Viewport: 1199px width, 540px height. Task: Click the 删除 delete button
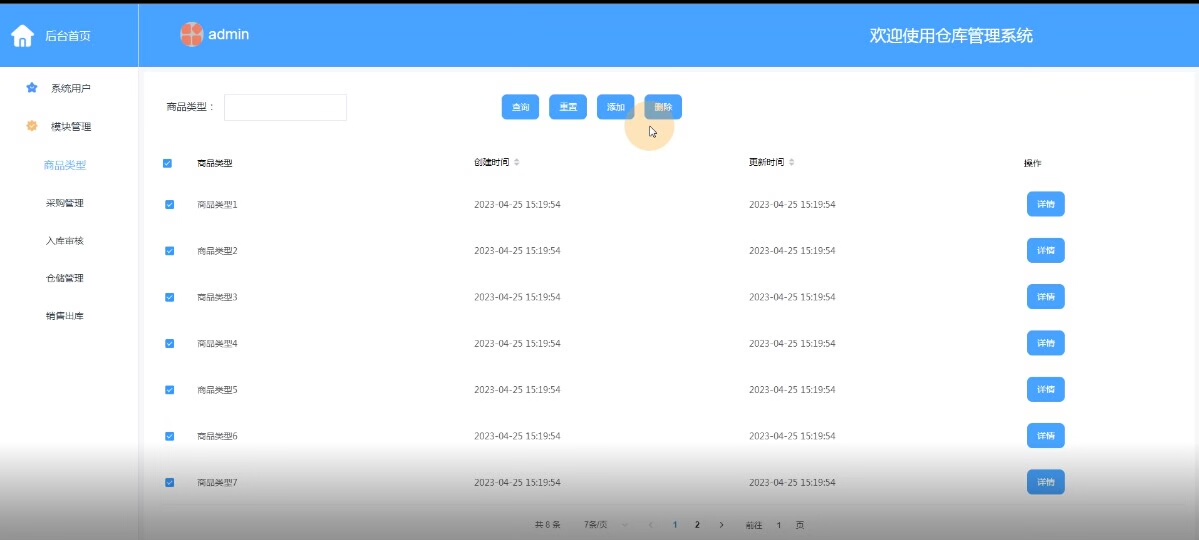coord(663,107)
